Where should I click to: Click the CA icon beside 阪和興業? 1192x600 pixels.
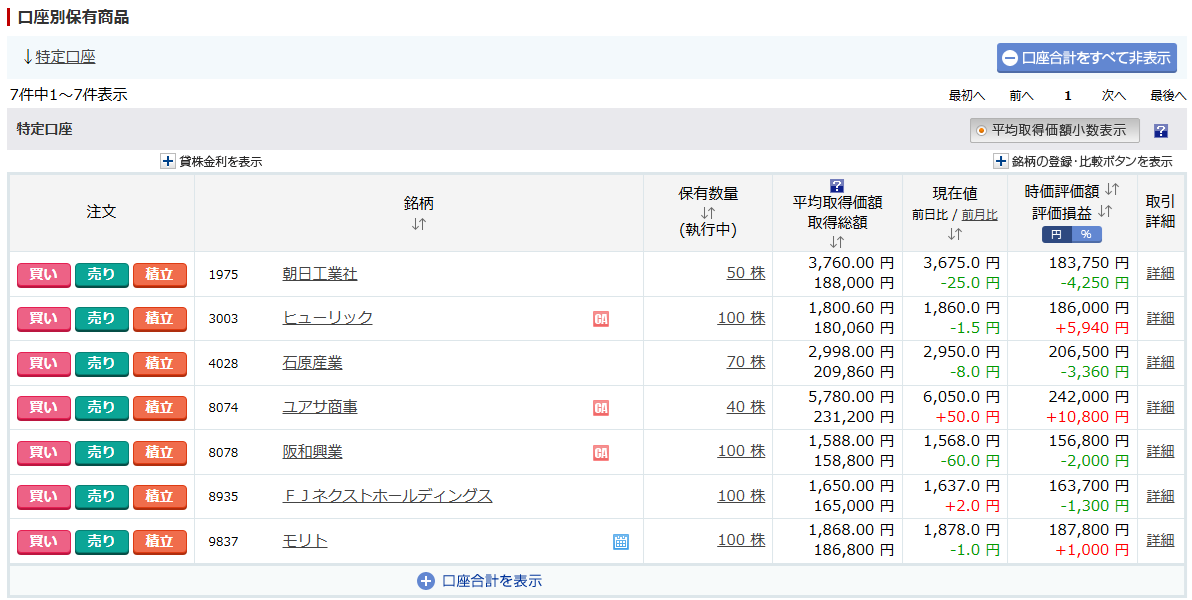point(601,453)
